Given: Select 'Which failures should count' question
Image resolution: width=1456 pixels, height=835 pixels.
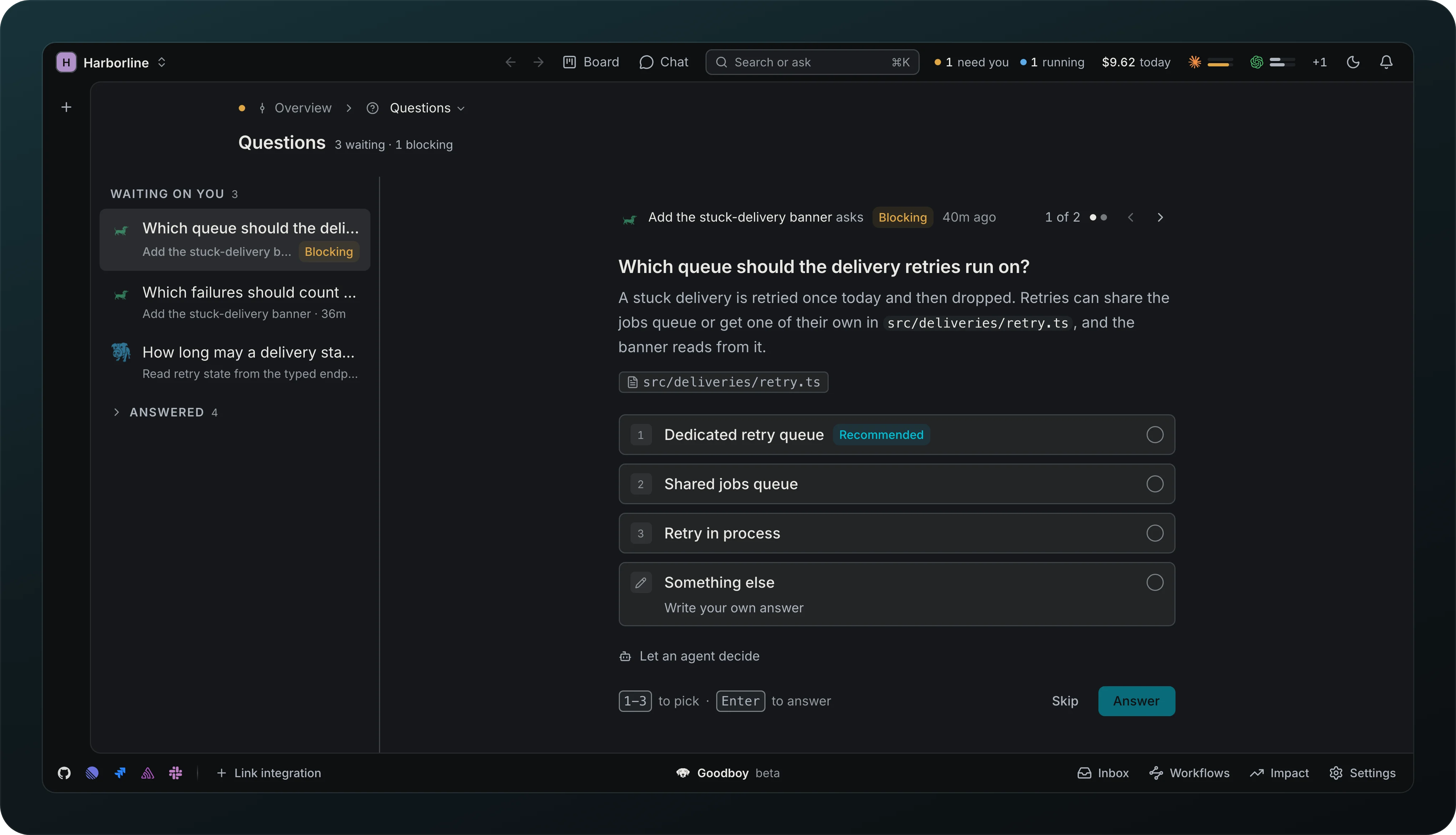Looking at the screenshot, I should pyautogui.click(x=235, y=302).
